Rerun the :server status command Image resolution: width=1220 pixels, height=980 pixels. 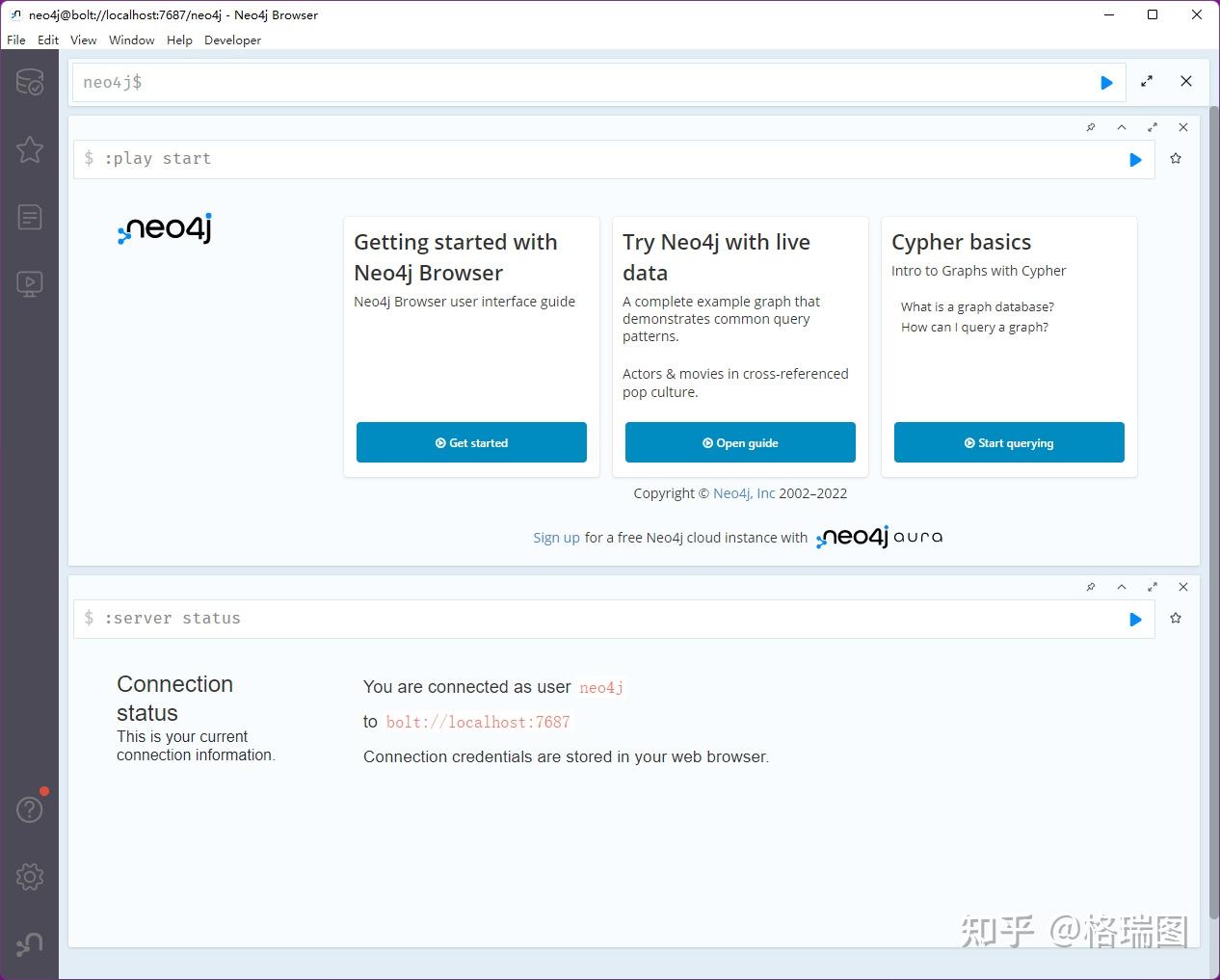pyautogui.click(x=1135, y=620)
